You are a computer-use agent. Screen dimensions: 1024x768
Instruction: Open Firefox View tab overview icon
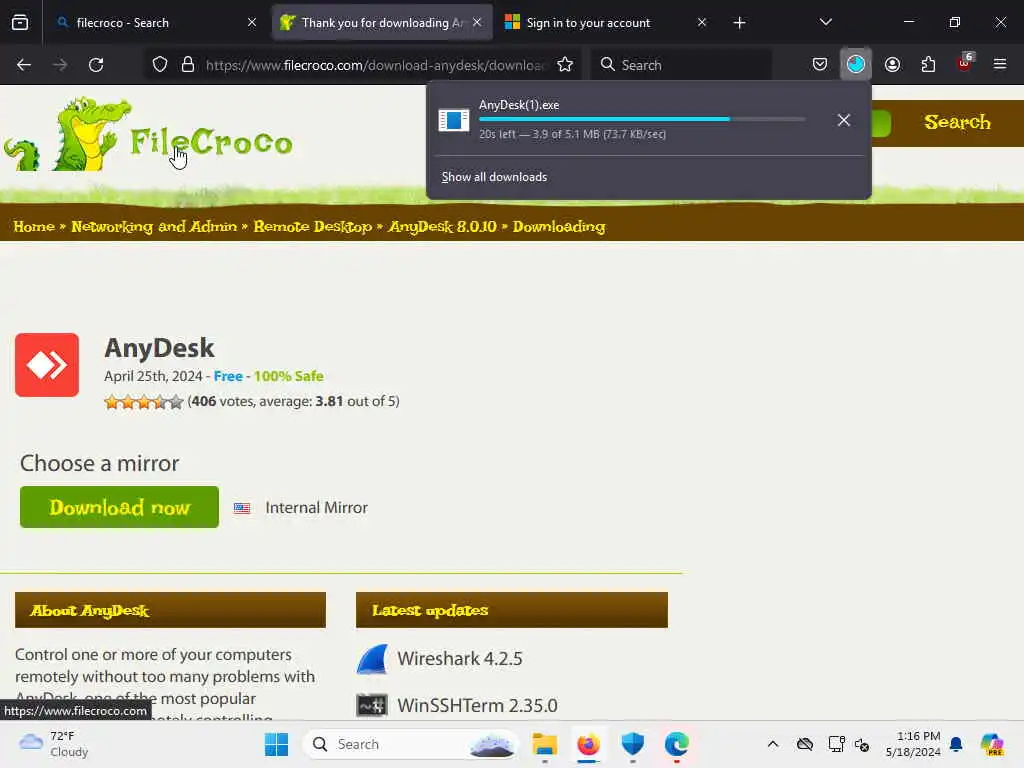coord(20,23)
